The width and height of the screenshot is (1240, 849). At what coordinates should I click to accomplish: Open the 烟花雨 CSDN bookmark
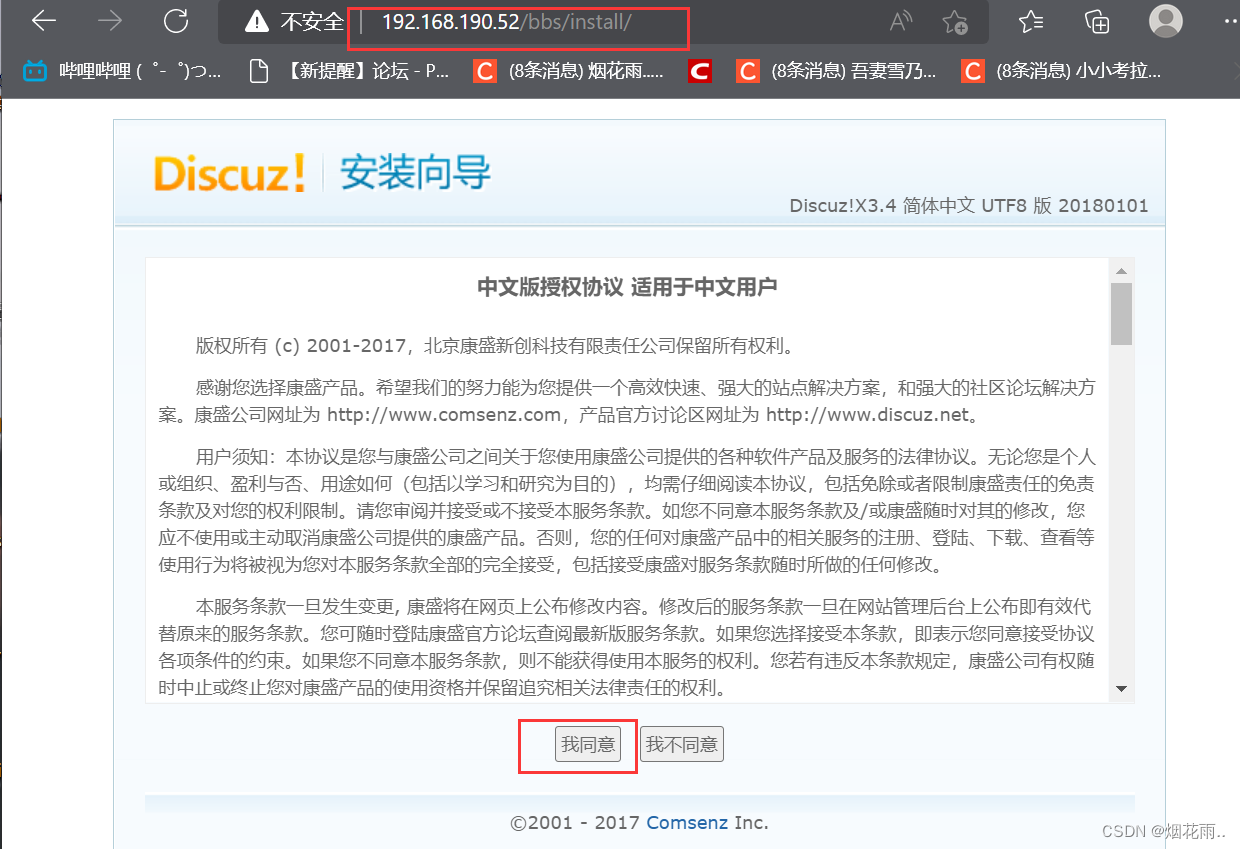coord(570,71)
